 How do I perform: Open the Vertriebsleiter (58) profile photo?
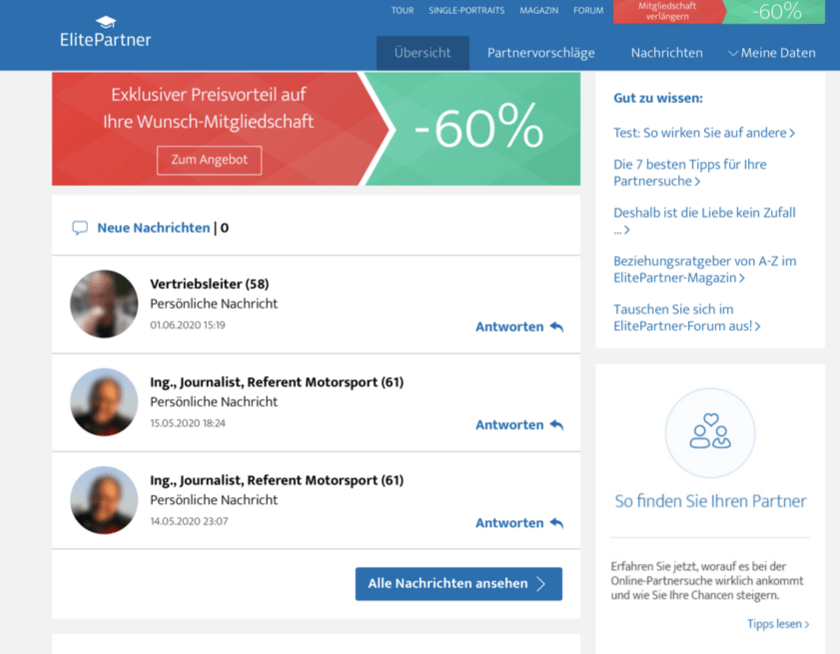point(104,304)
